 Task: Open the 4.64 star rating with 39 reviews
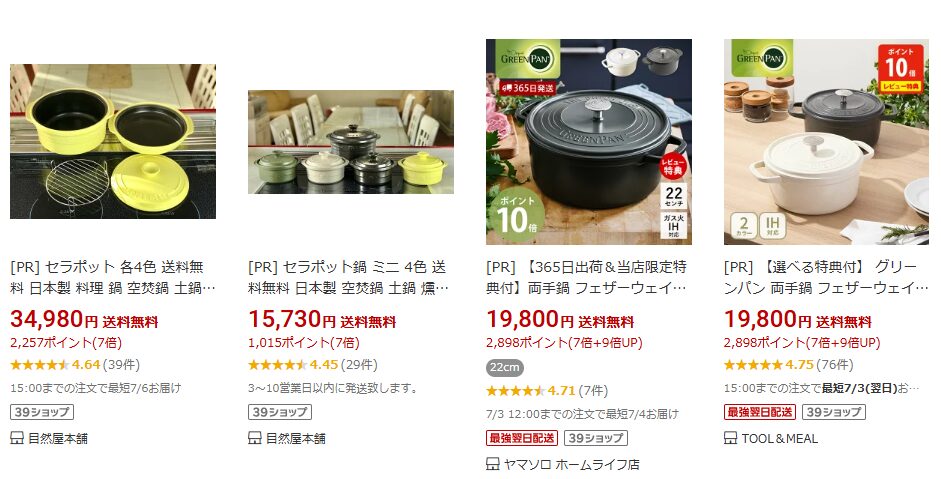(x=75, y=364)
